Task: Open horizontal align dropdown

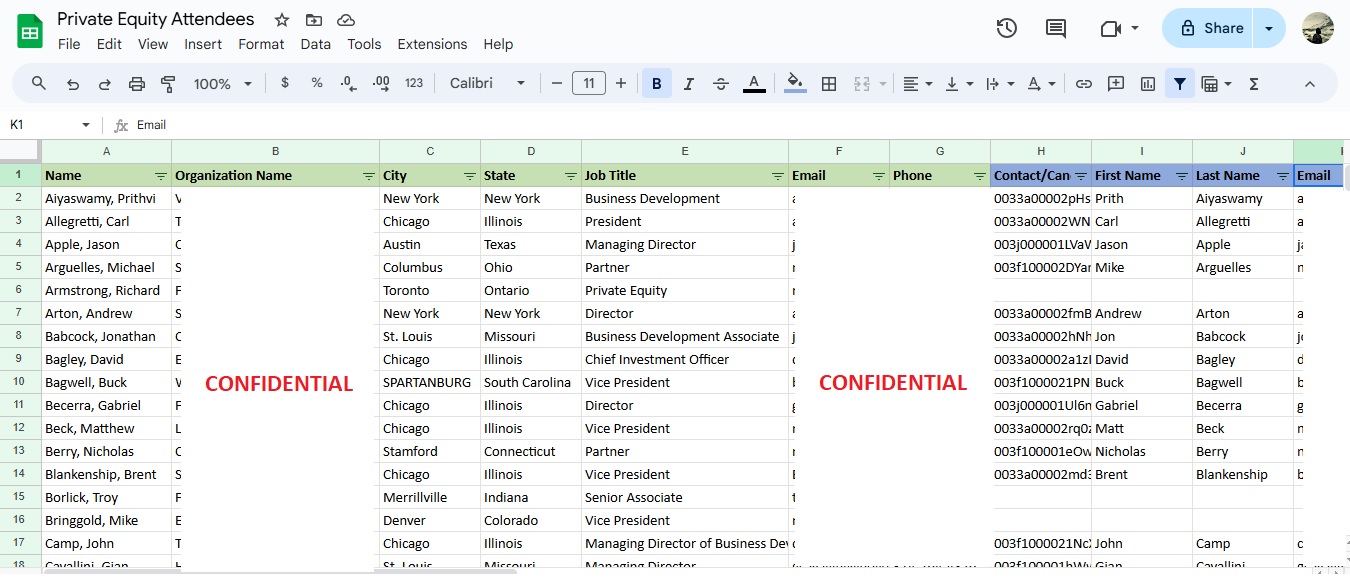Action: (917, 84)
